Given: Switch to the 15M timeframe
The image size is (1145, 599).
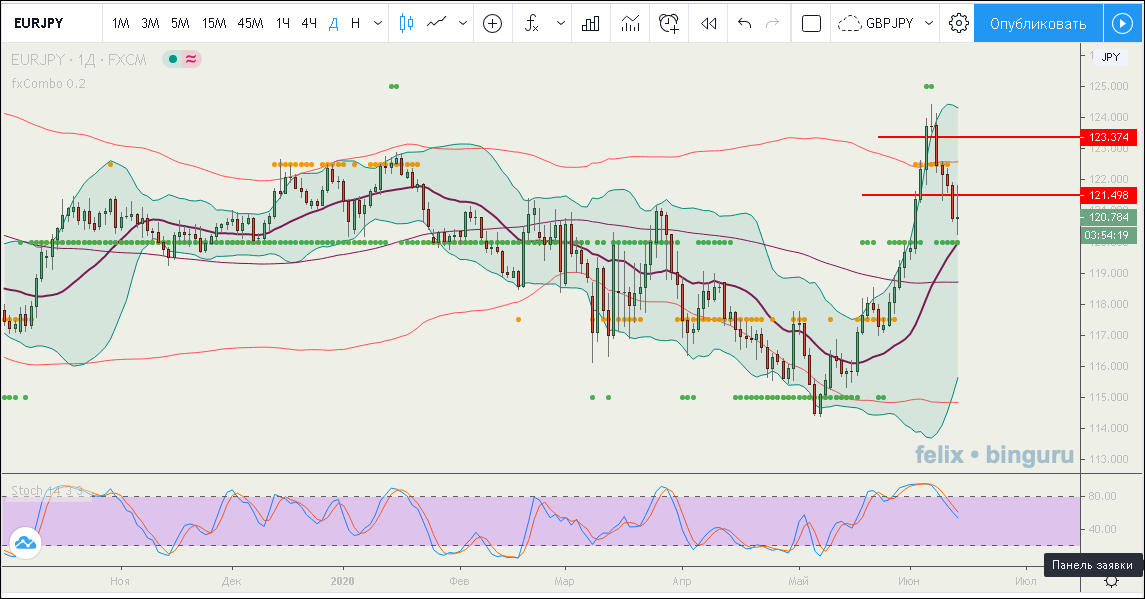Looking at the screenshot, I should coord(213,23).
